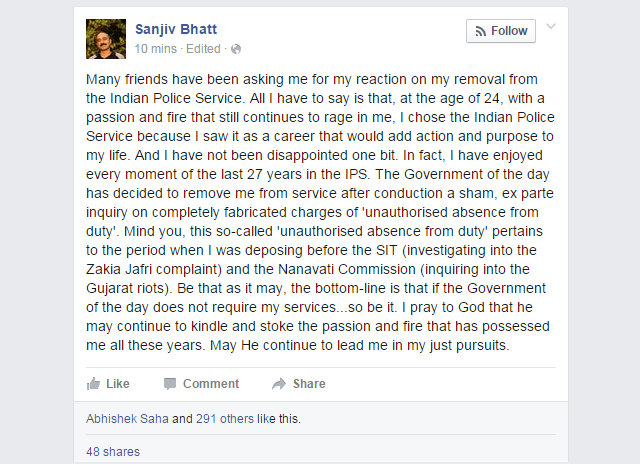Click the post body text paragraph
Viewport: 640px width, 464px height.
coord(320,212)
